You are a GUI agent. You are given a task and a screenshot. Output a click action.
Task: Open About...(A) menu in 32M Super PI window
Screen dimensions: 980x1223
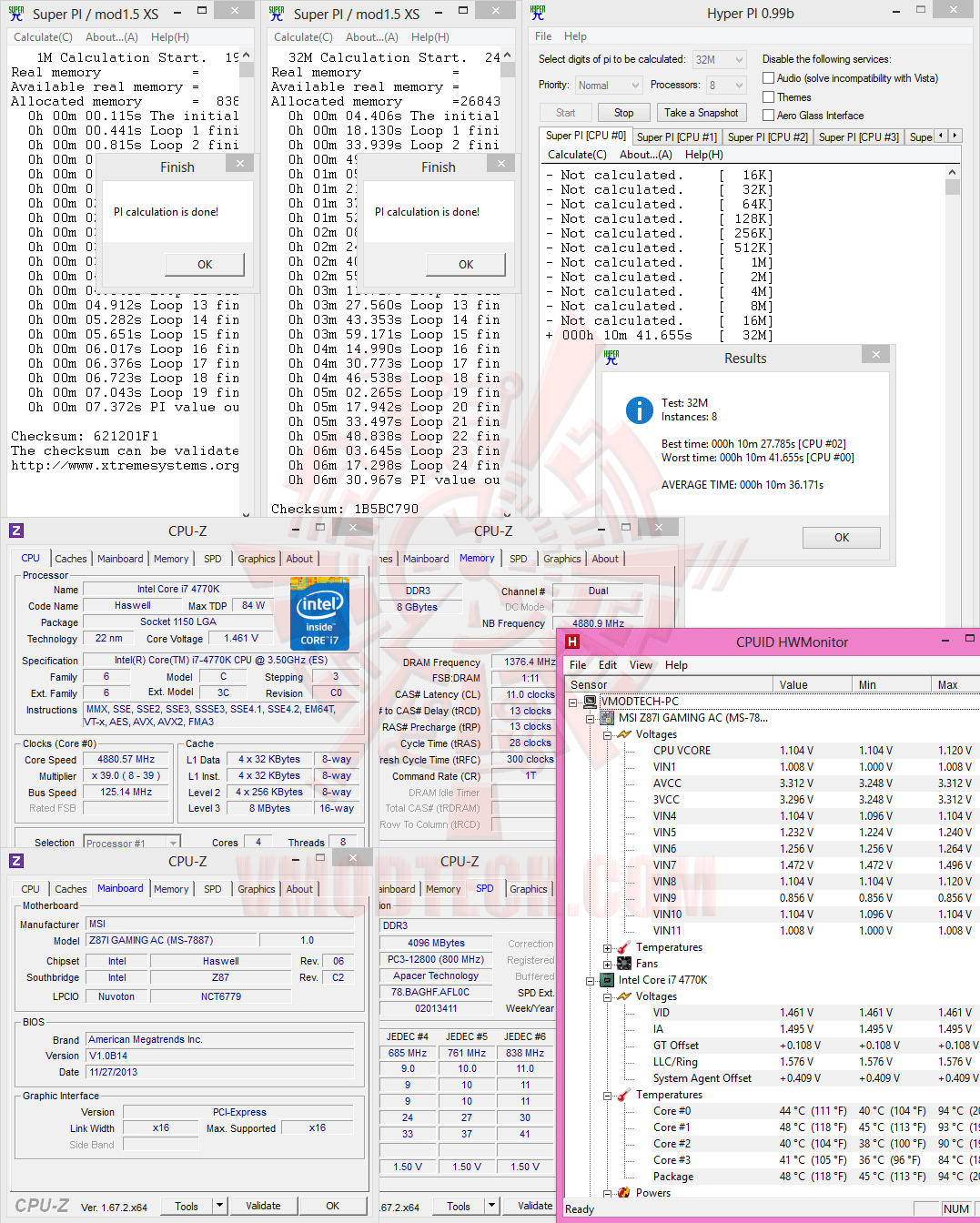pyautogui.click(x=372, y=37)
